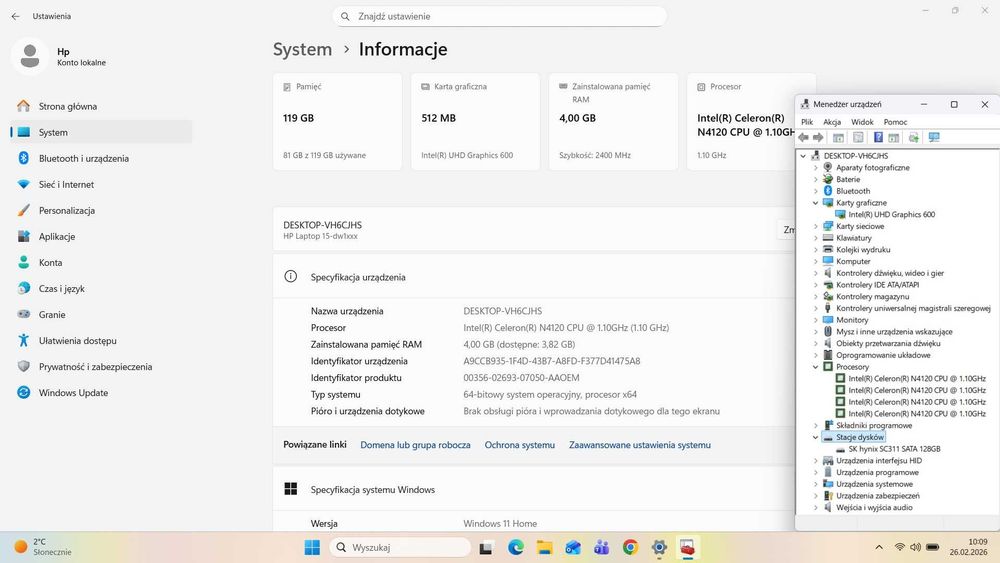Image resolution: width=1000 pixels, height=563 pixels.
Task: Open clock showing 10:09 date
Action: [x=969, y=547]
